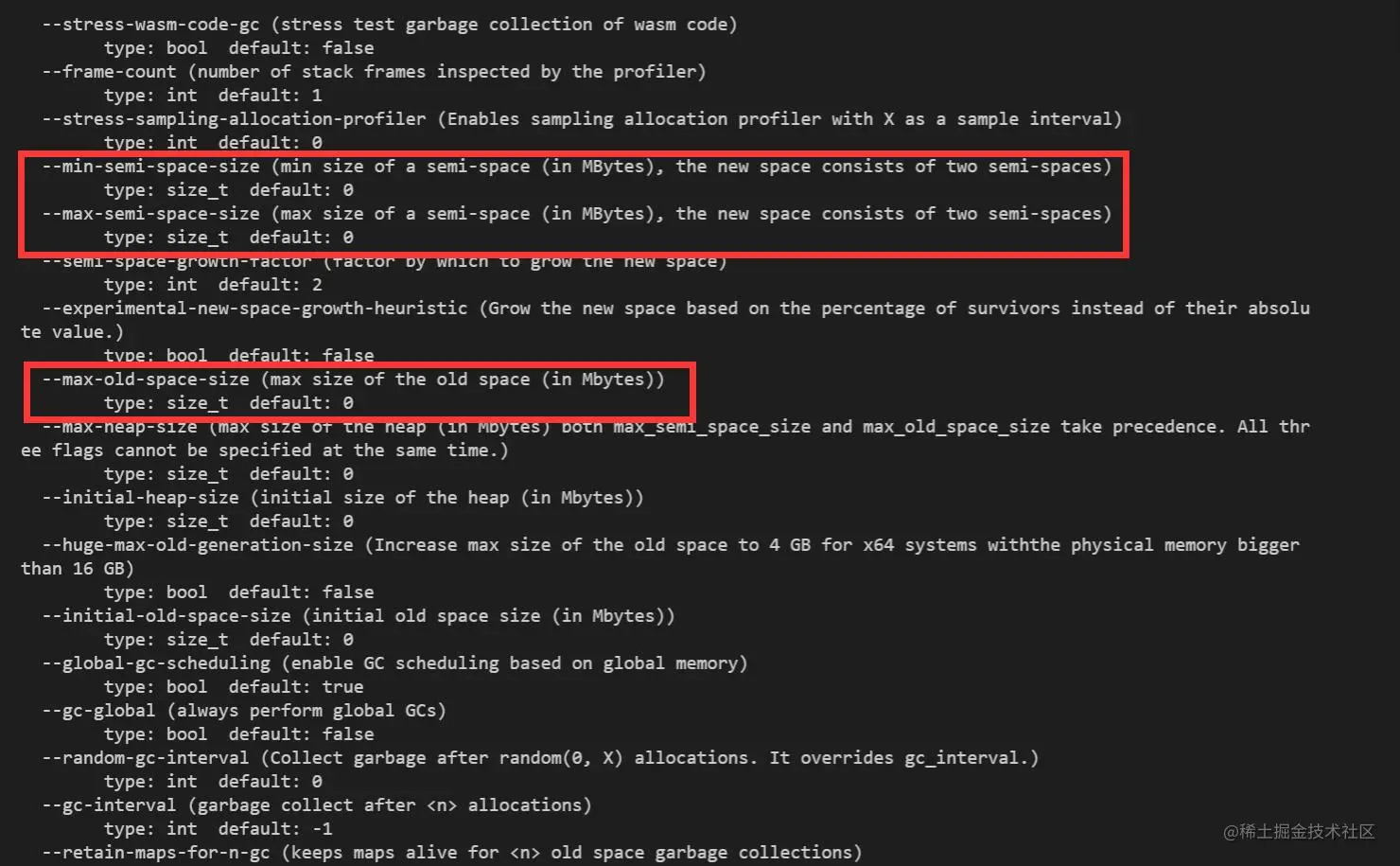This screenshot has height=866, width=1400.
Task: Click the --stress-wasm-code-gc flag text
Action: click(150, 25)
